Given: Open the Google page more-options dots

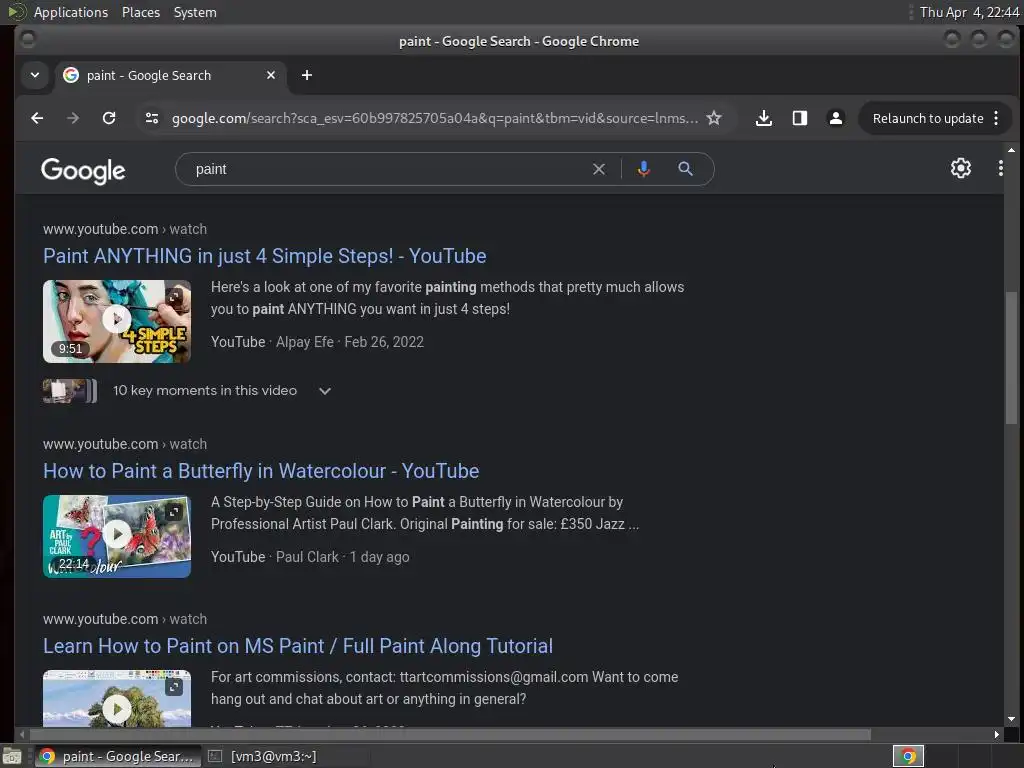Looking at the screenshot, I should tap(1000, 168).
